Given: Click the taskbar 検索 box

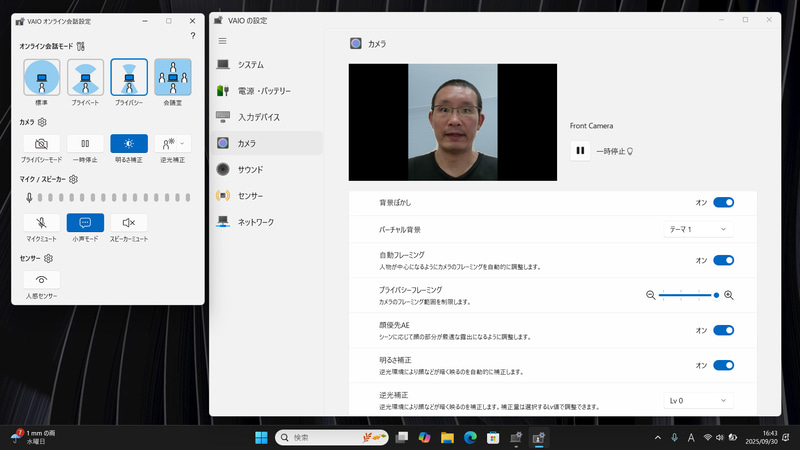Looking at the screenshot, I should pos(332,437).
